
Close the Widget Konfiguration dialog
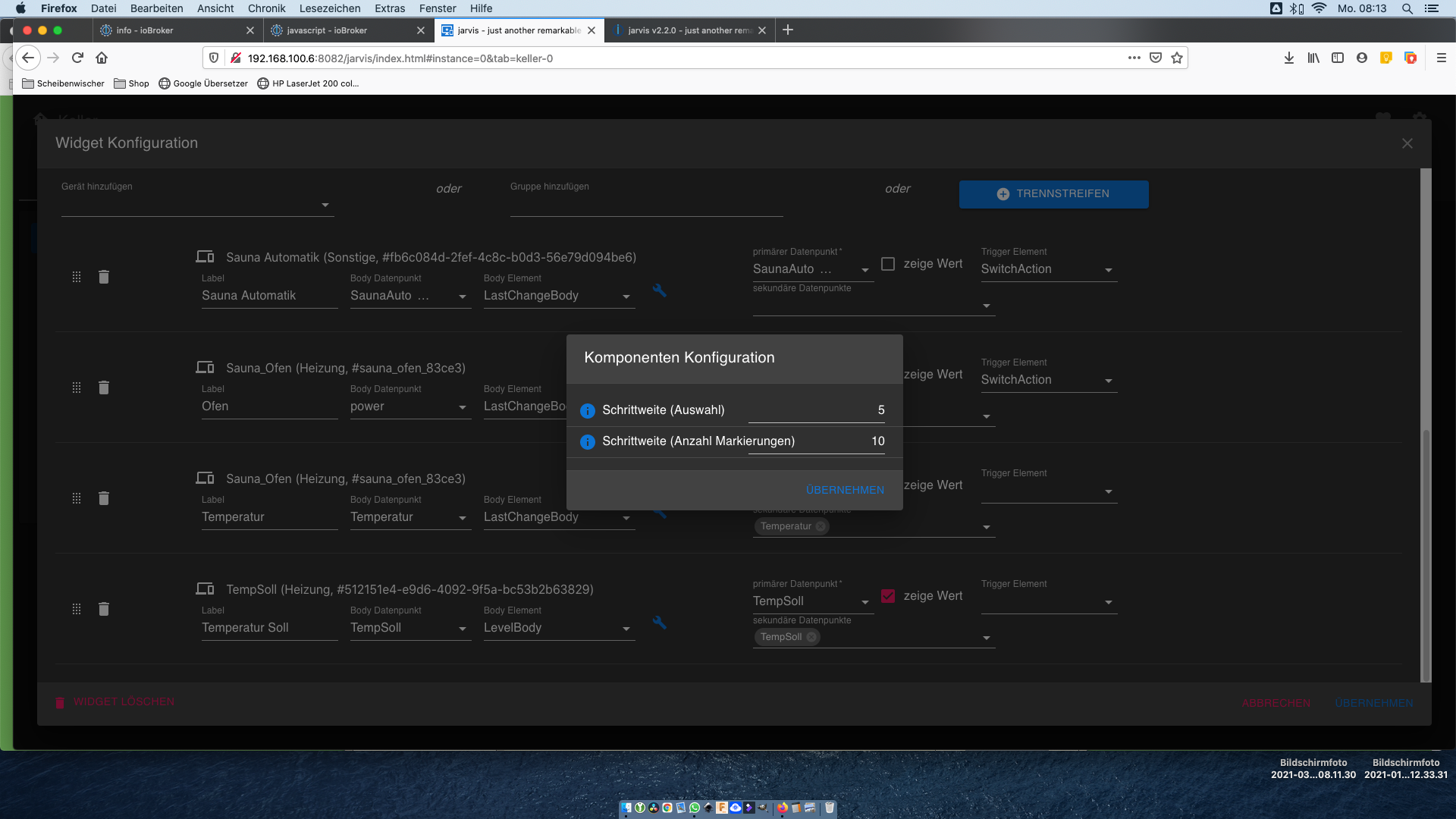(x=1407, y=143)
